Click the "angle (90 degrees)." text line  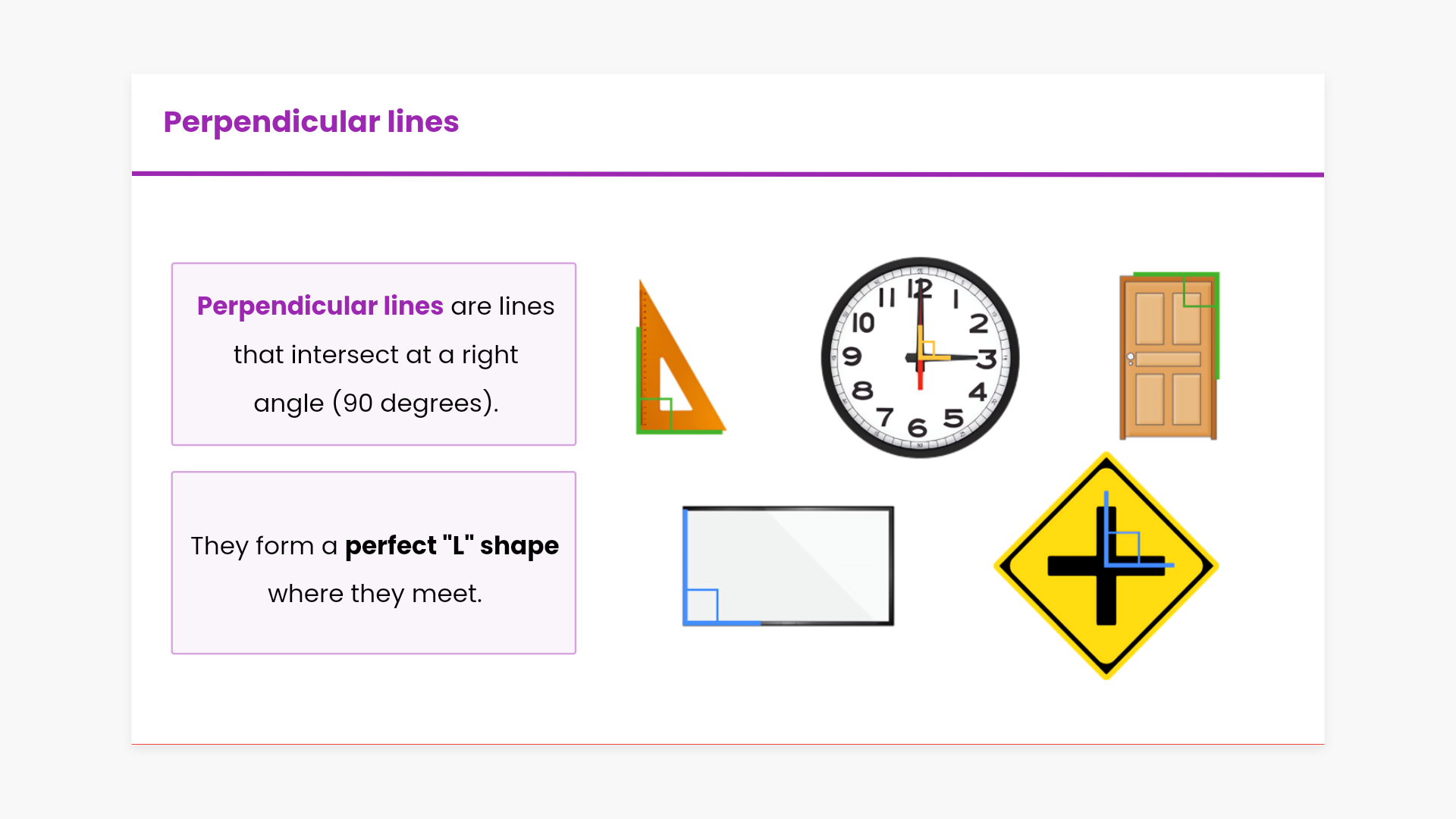click(376, 403)
